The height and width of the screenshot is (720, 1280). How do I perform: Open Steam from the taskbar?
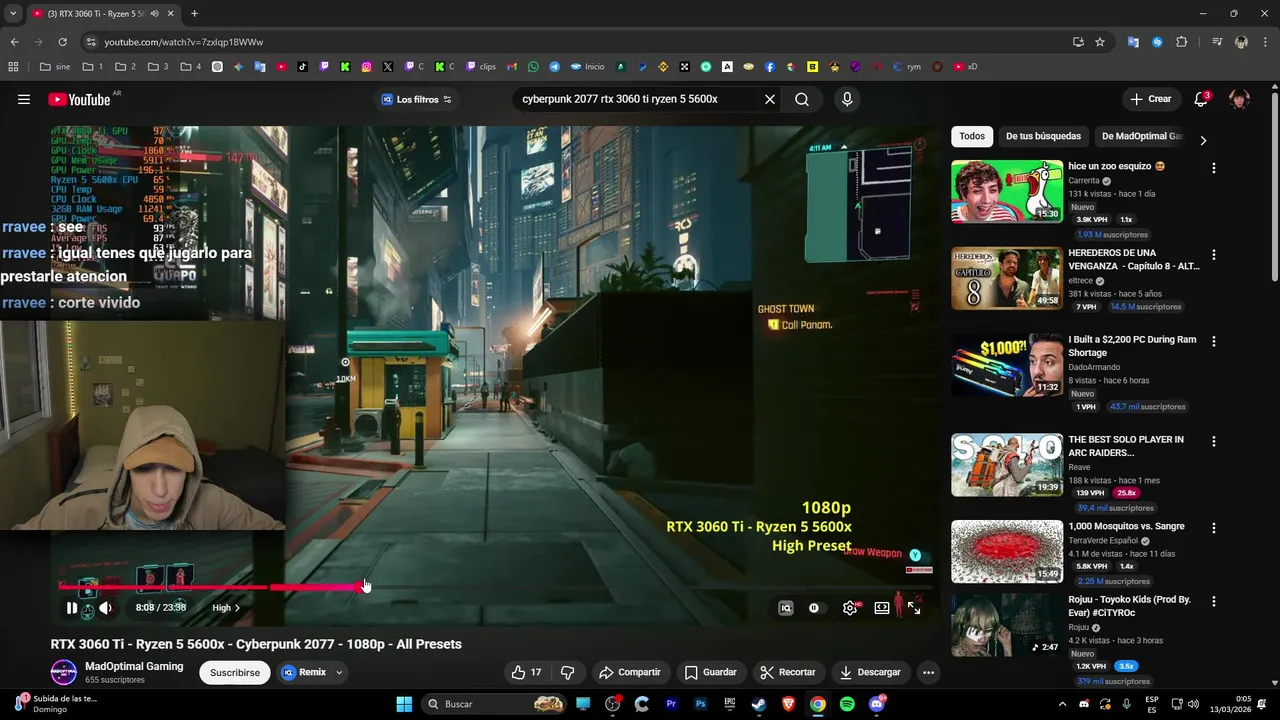tap(758, 704)
